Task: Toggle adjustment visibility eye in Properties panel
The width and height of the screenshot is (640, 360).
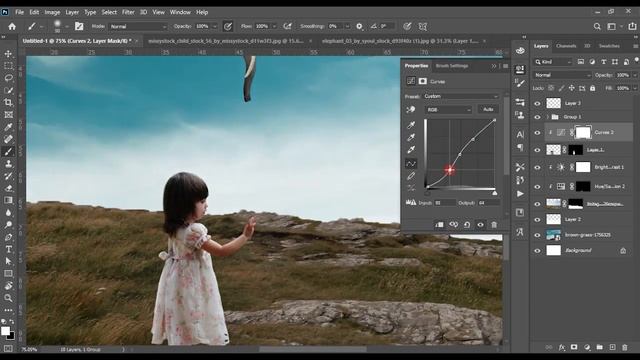Action: tap(480, 224)
